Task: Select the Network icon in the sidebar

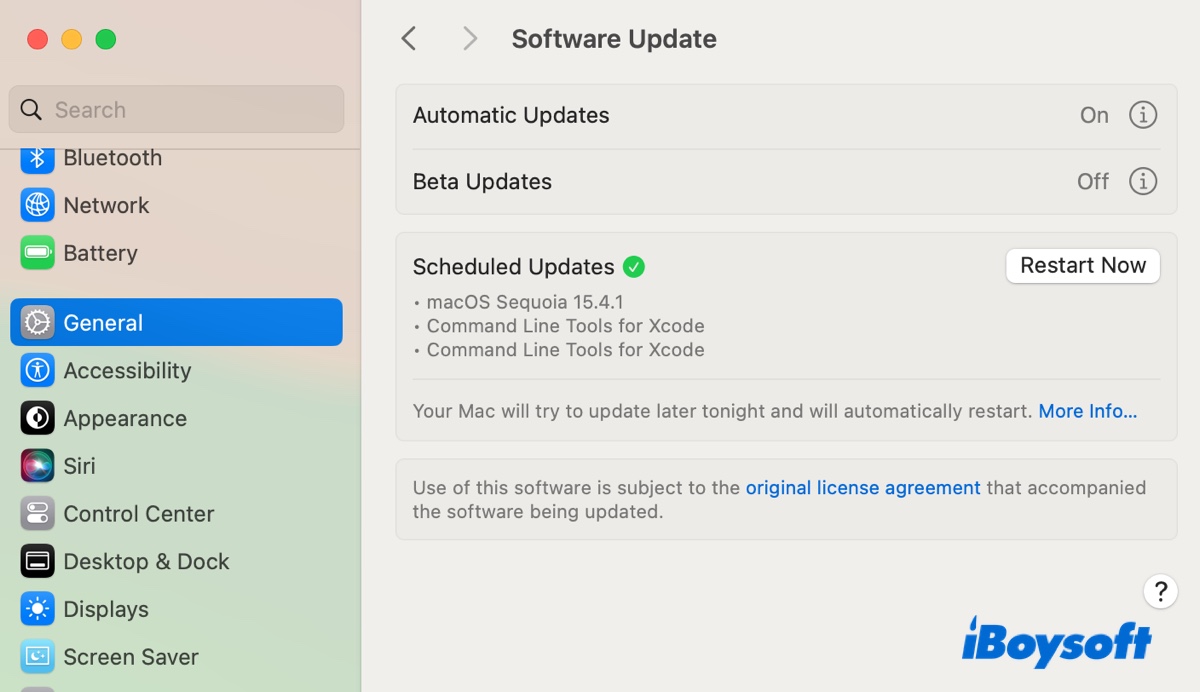Action: (105, 205)
